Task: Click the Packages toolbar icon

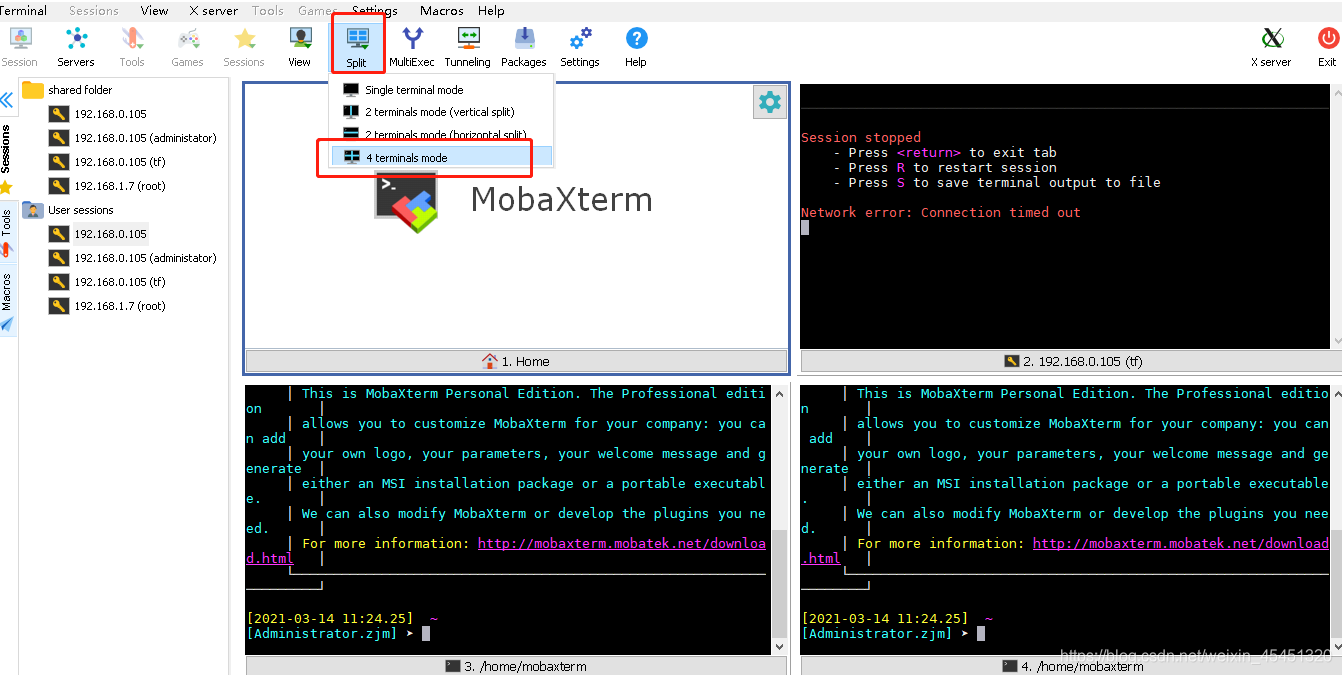Action: tap(524, 46)
